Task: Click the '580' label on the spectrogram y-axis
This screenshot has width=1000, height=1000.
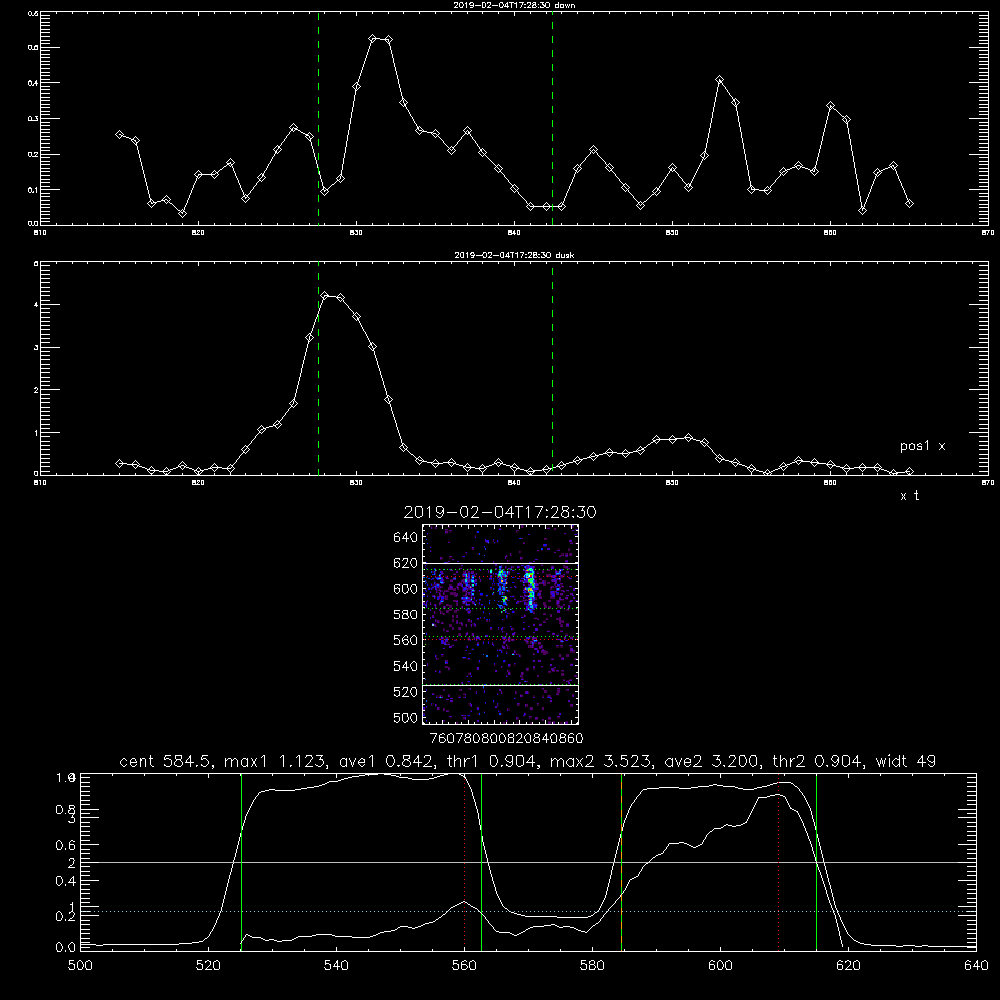Action: click(x=406, y=615)
